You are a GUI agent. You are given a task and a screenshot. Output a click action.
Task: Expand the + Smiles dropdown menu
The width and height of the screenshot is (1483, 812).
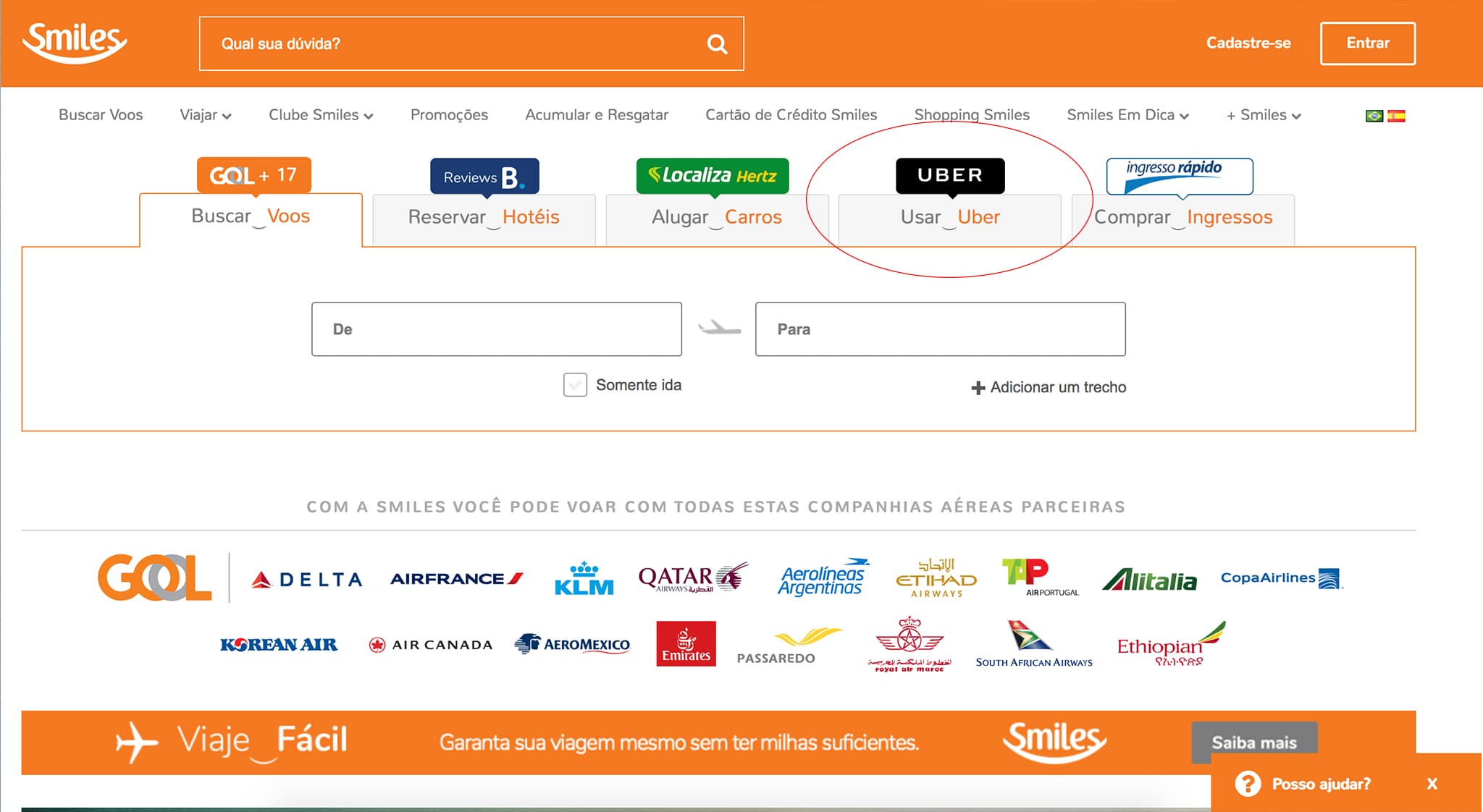pyautogui.click(x=1264, y=115)
